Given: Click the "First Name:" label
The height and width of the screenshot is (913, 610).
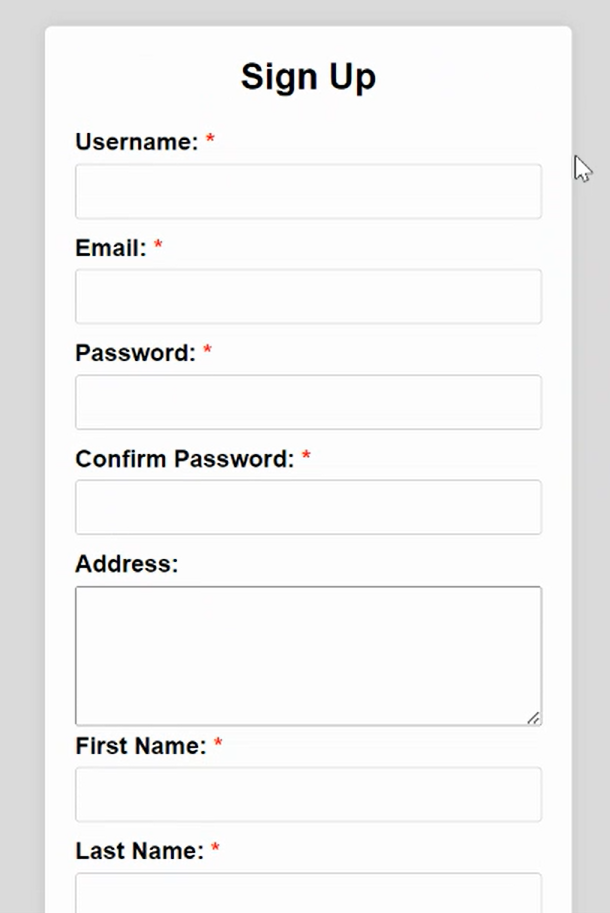Looking at the screenshot, I should pos(141,746).
